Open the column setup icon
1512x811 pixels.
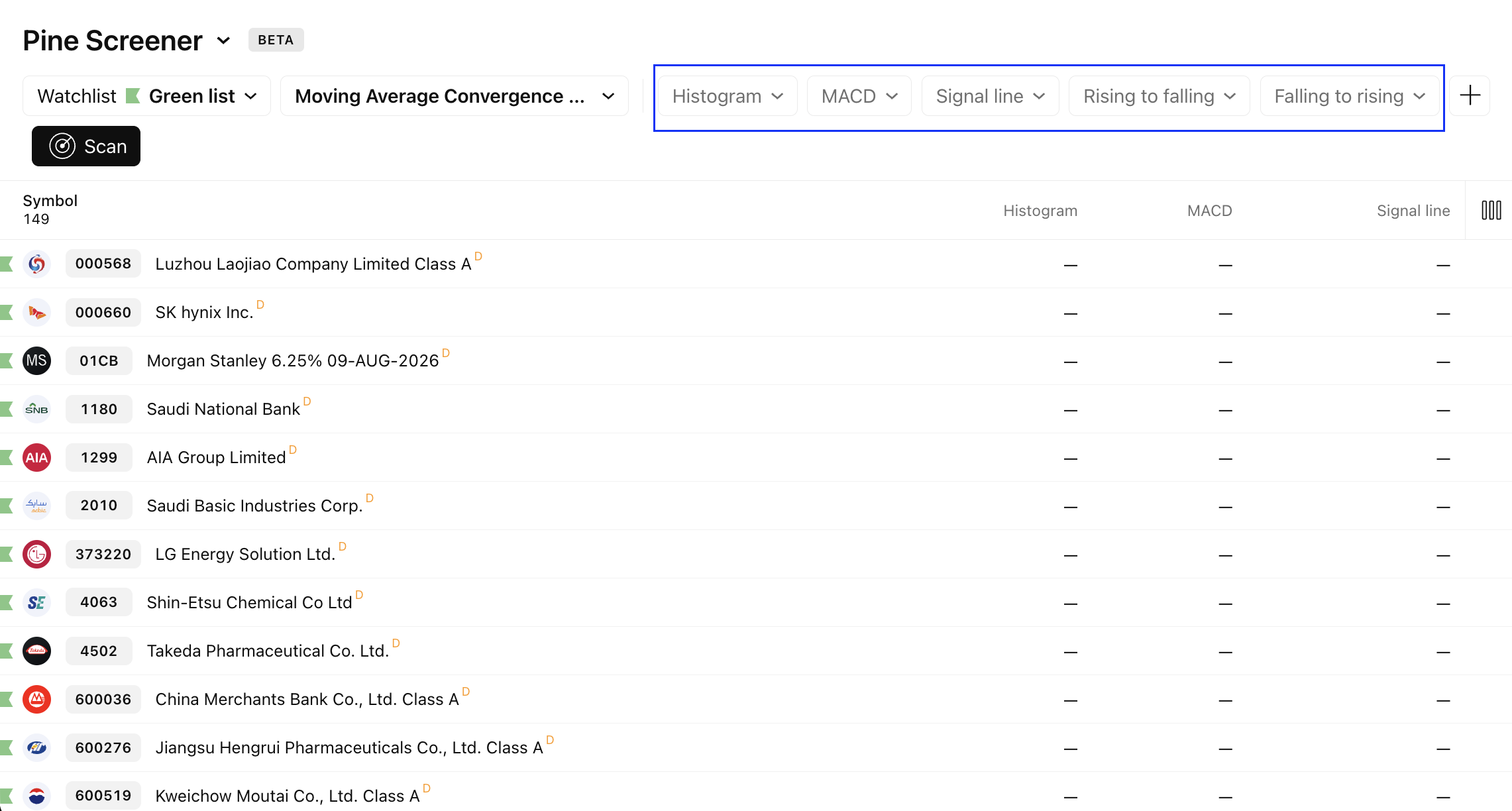click(1491, 210)
